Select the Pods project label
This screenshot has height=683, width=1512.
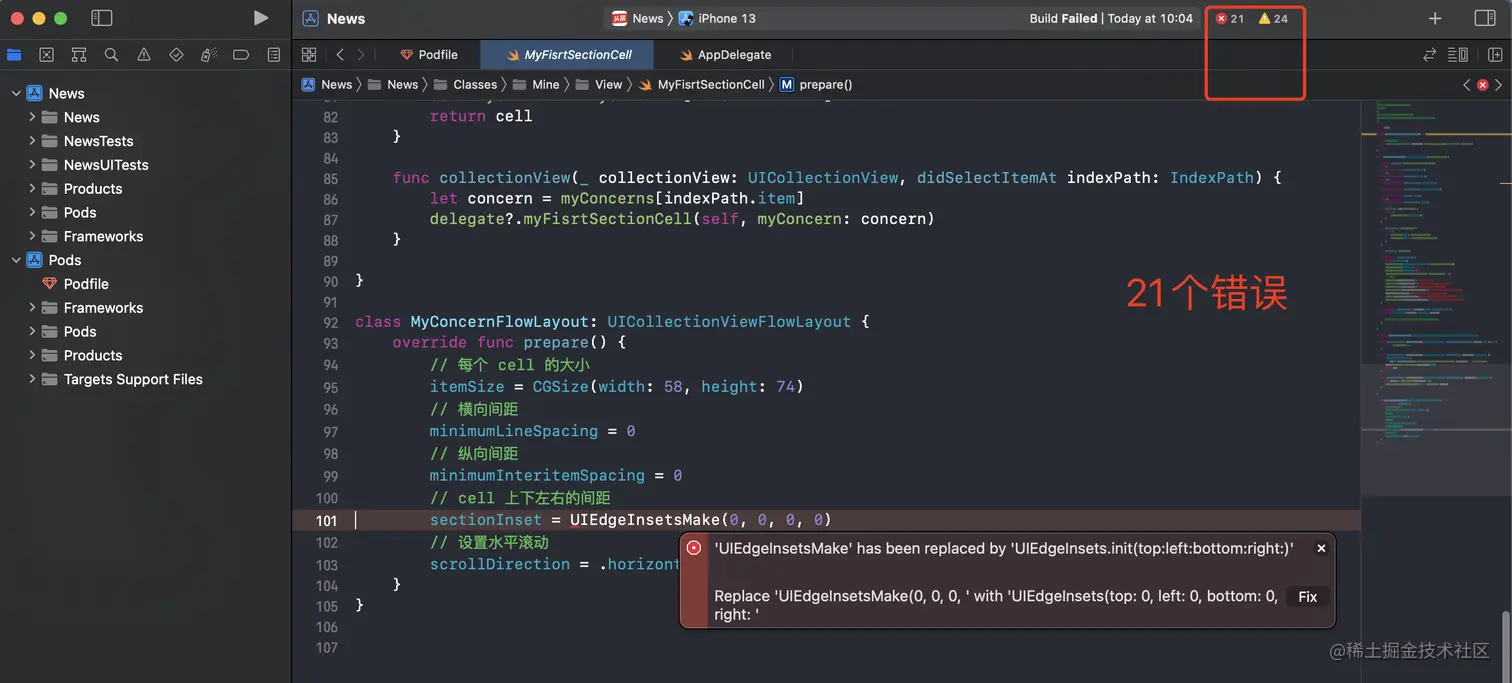click(65, 260)
